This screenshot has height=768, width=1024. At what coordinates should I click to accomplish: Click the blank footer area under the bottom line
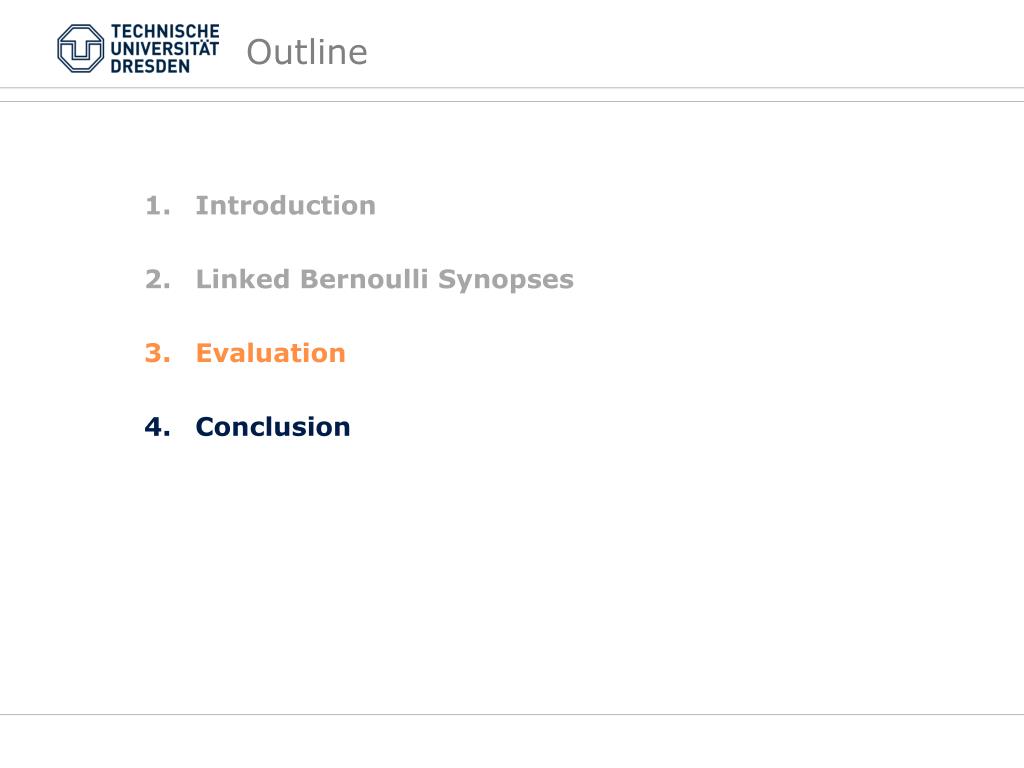click(x=512, y=742)
